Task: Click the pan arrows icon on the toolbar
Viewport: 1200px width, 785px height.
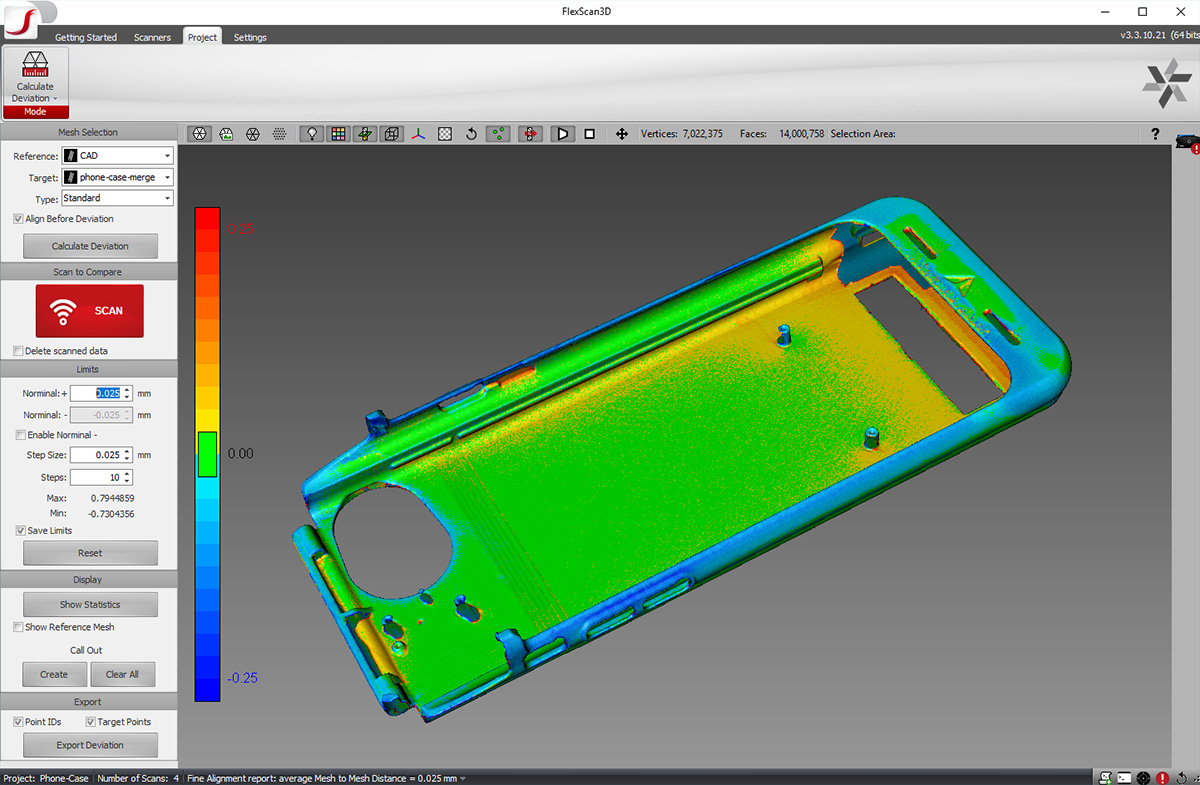Action: [621, 133]
